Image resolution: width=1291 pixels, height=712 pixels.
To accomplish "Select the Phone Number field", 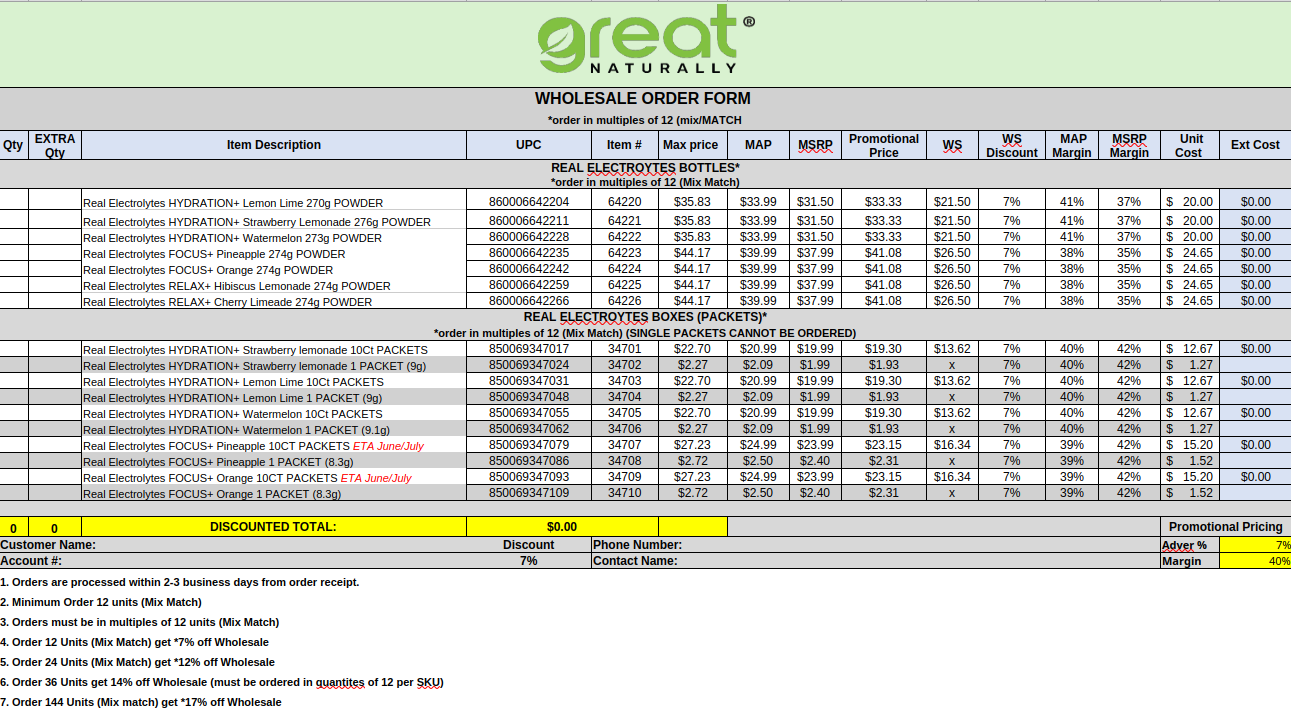I will (x=870, y=545).
